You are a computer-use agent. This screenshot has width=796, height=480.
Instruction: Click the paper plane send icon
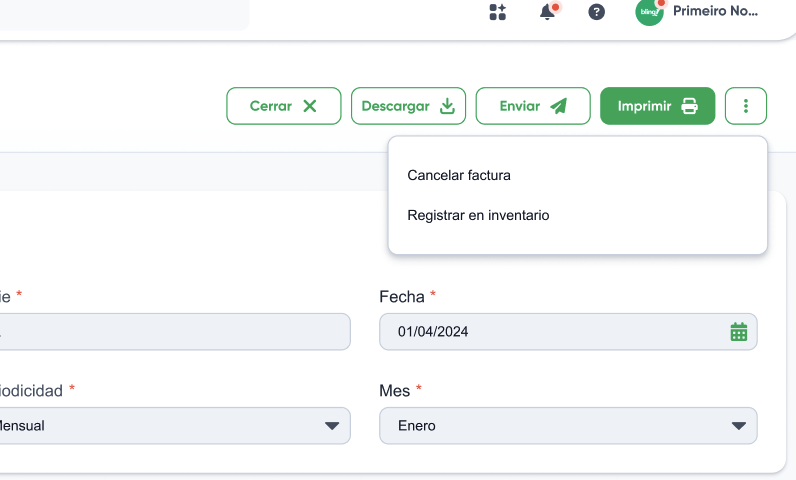[x=558, y=106]
